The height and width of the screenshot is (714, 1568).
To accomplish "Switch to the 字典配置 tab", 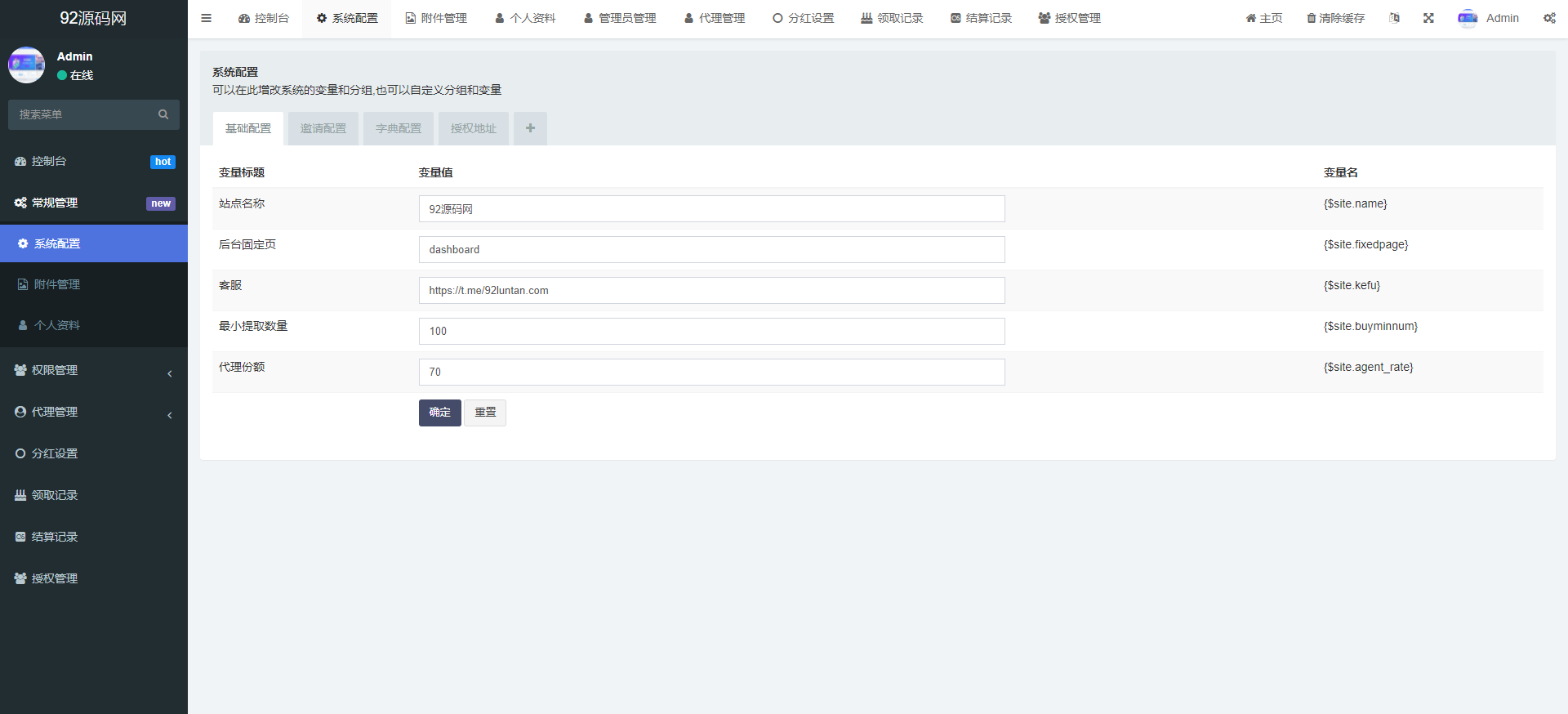I will pyautogui.click(x=399, y=128).
